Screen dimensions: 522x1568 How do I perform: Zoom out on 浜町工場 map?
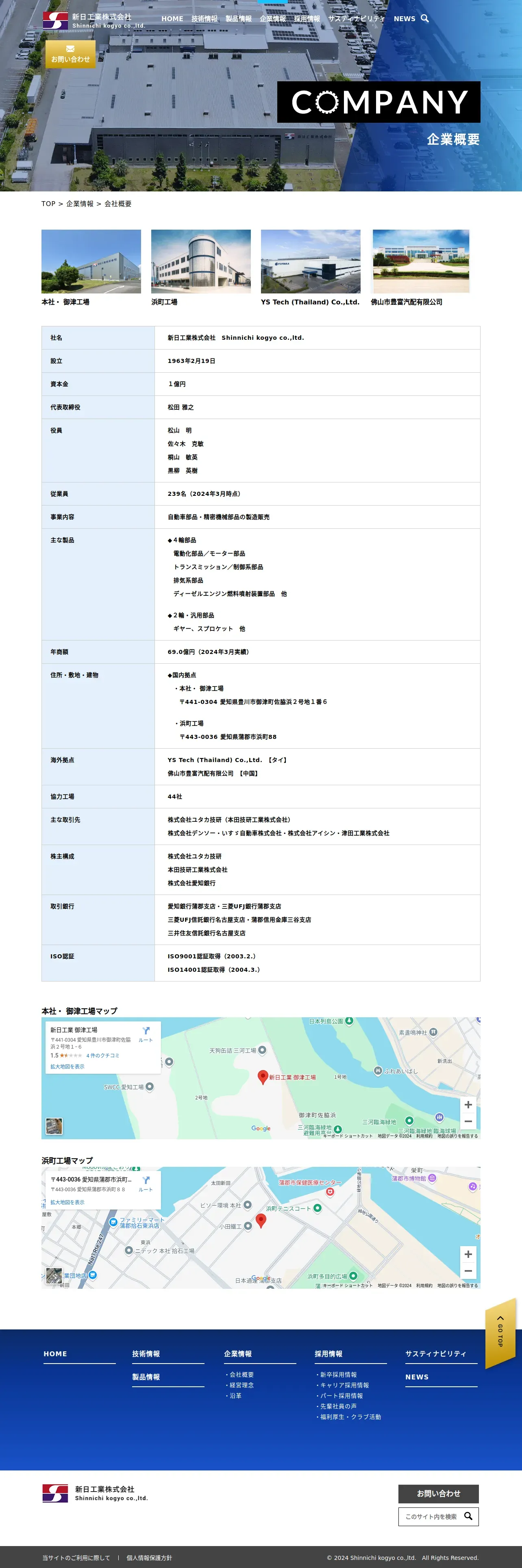point(468,1271)
